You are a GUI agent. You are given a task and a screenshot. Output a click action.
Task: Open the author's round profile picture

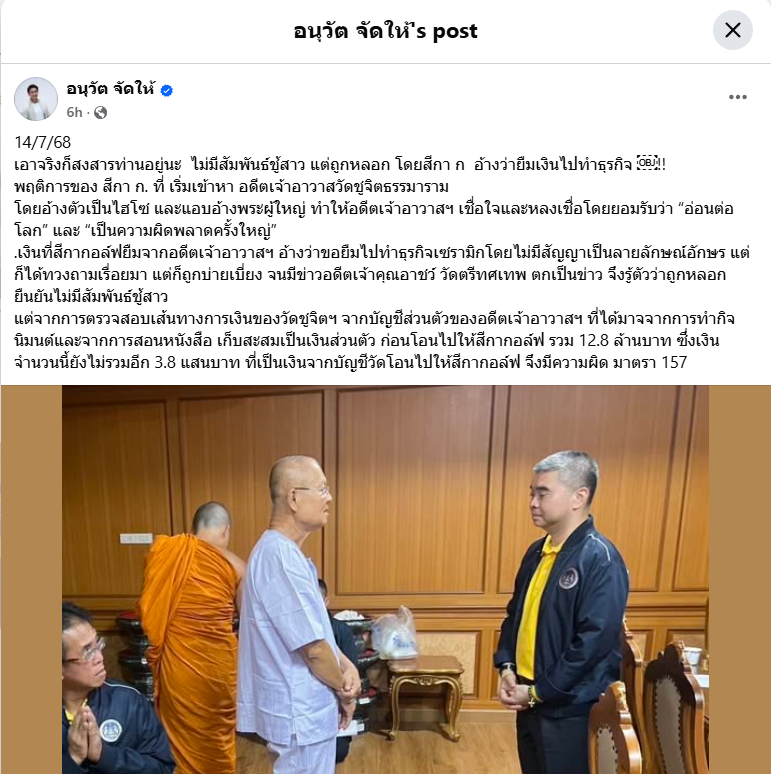pos(36,99)
